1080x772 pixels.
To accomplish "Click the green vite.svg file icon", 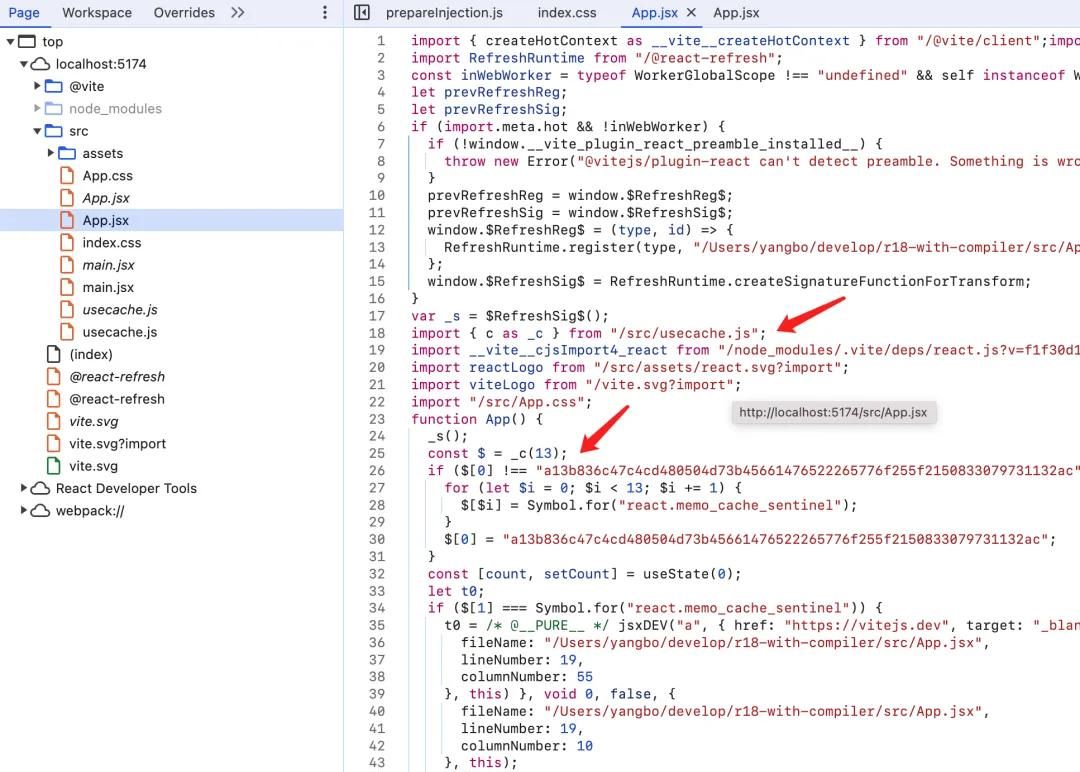I will (x=53, y=466).
